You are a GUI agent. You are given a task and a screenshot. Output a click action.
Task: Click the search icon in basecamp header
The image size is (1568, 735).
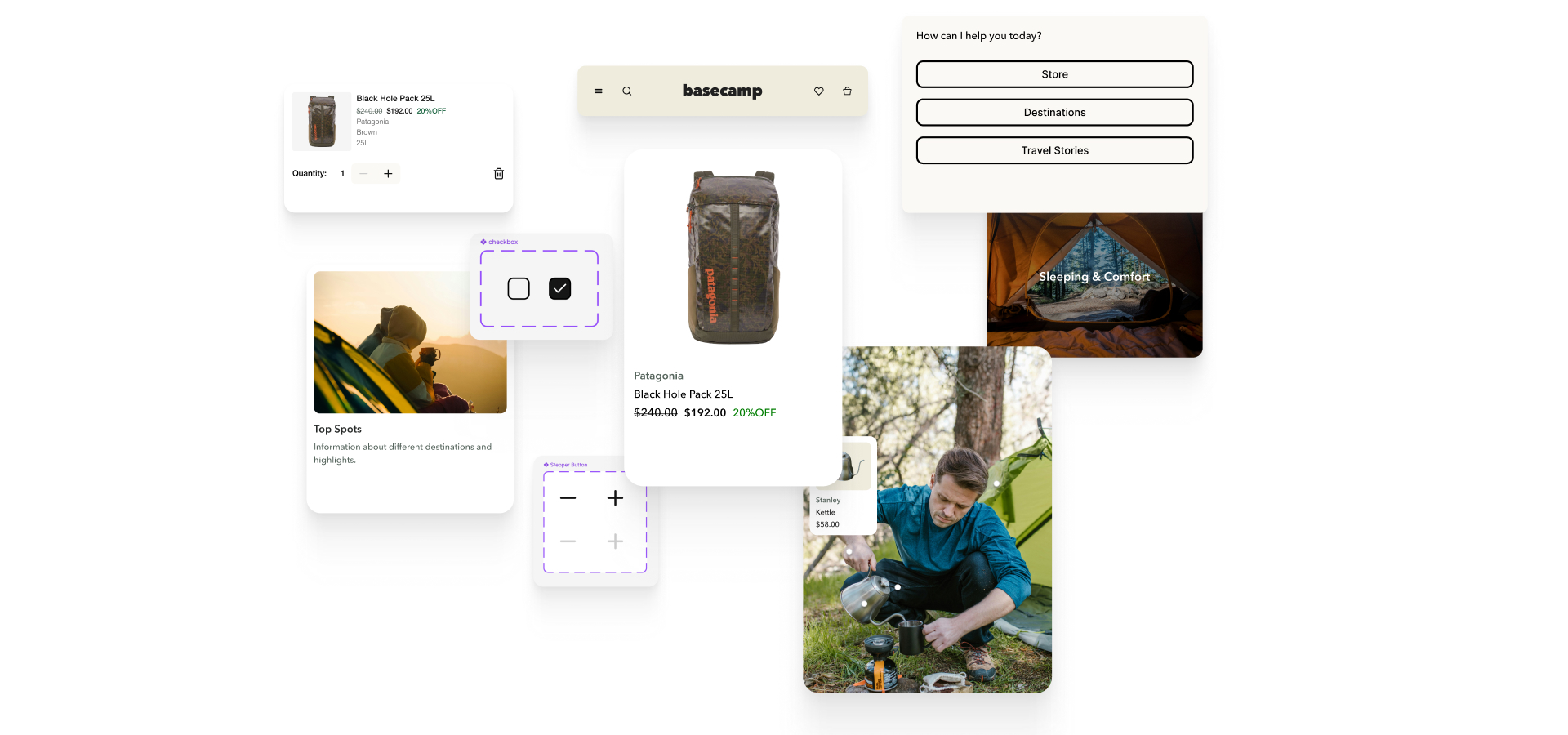(627, 91)
